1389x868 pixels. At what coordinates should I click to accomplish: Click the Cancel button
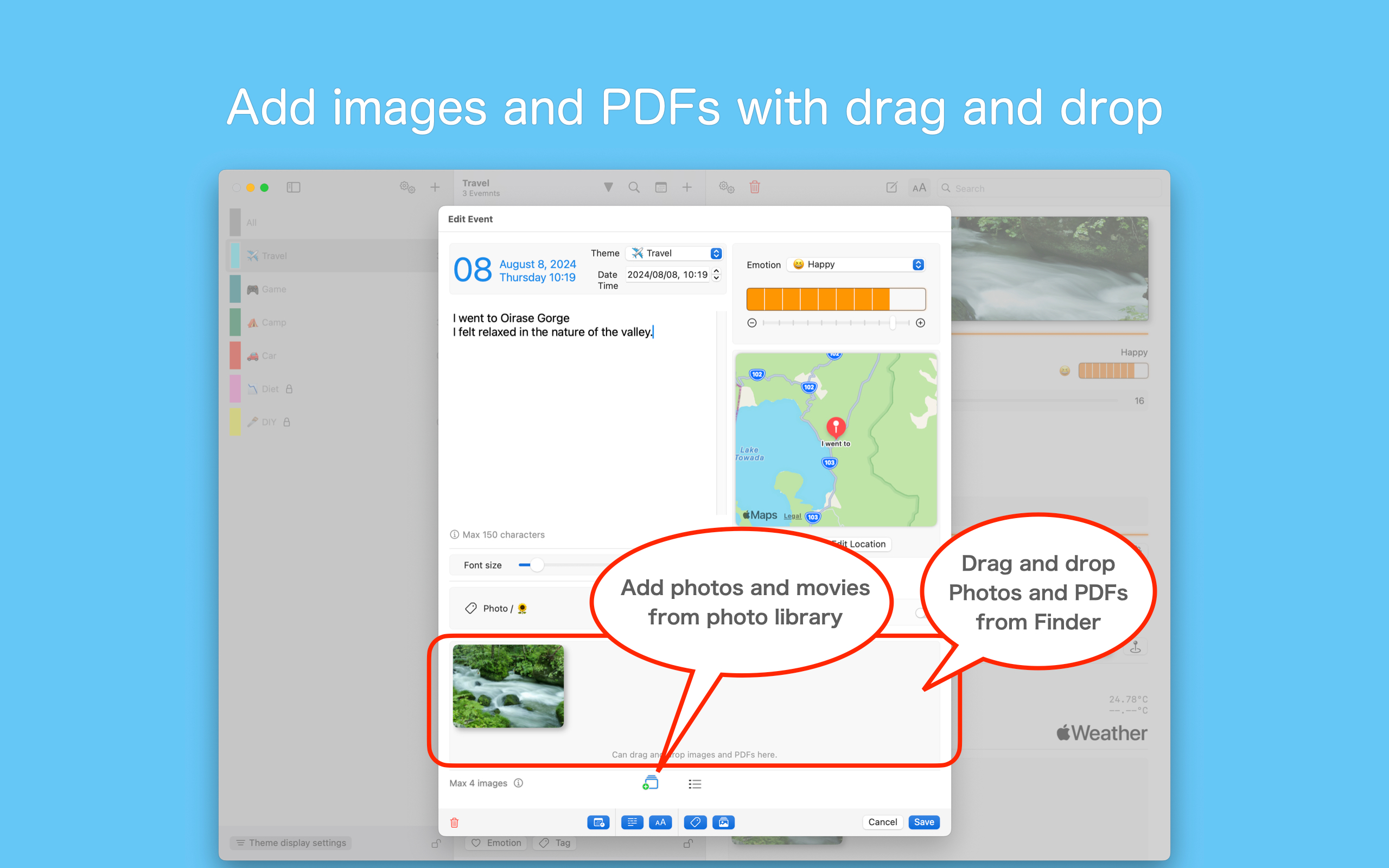882,822
